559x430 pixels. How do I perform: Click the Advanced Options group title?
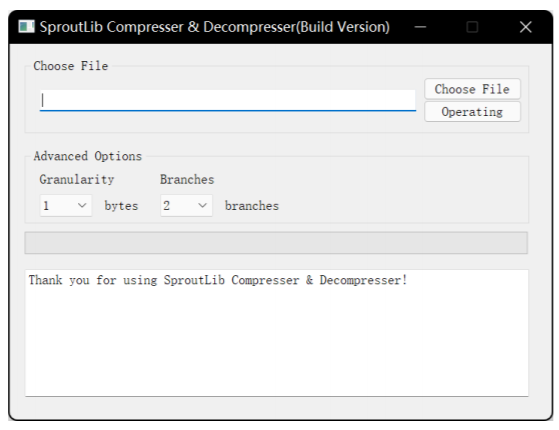click(x=88, y=156)
